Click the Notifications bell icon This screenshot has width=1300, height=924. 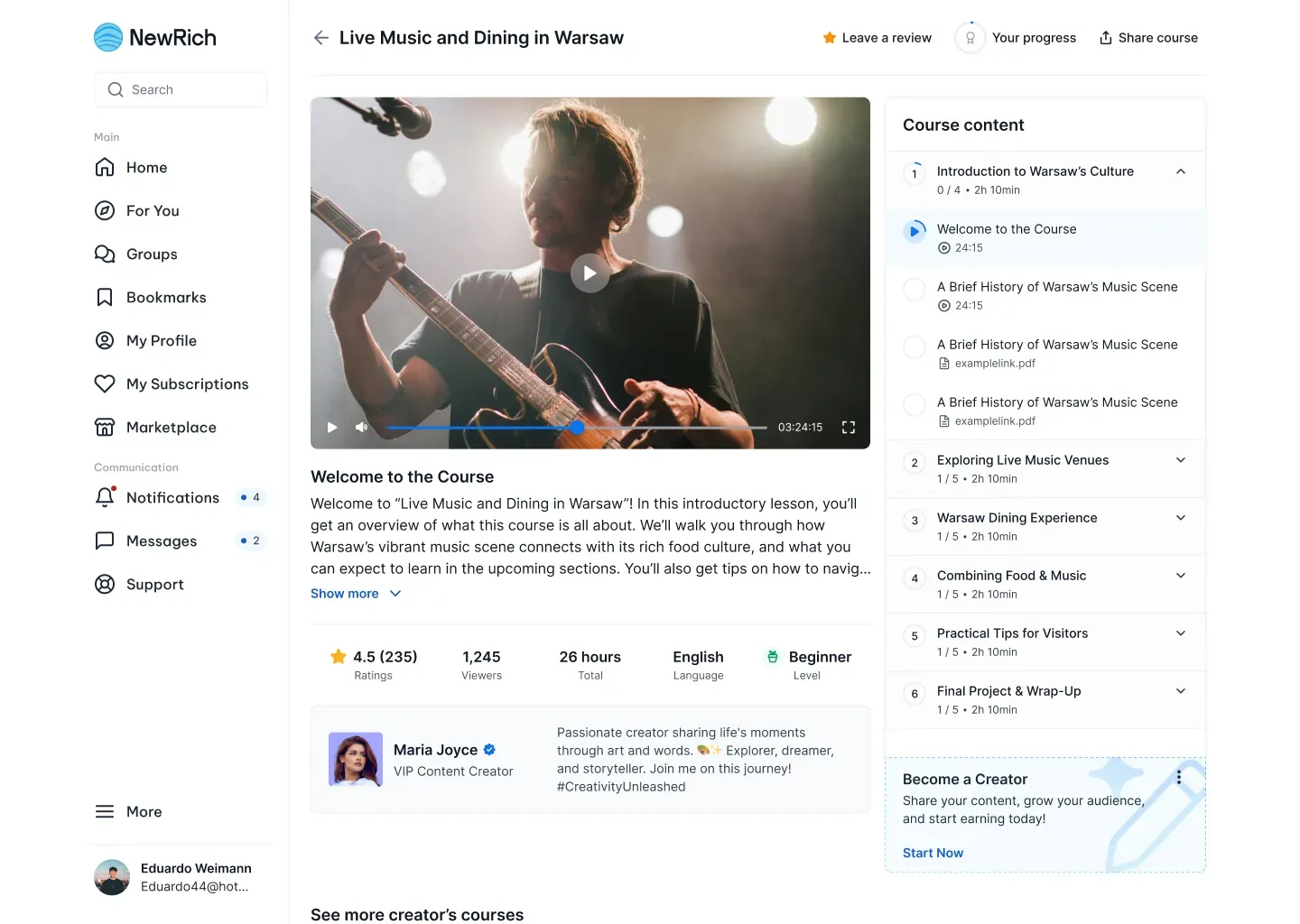pyautogui.click(x=105, y=497)
